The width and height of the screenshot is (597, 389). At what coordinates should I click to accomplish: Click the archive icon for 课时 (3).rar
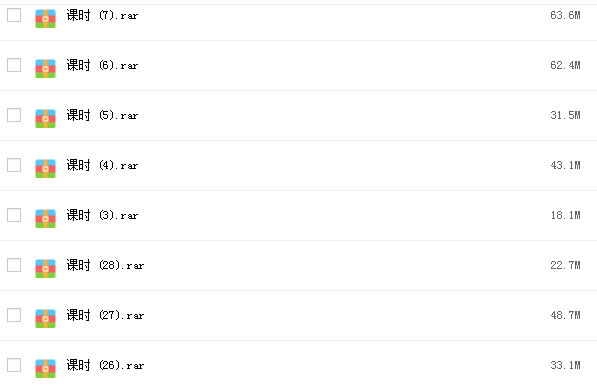point(45,218)
